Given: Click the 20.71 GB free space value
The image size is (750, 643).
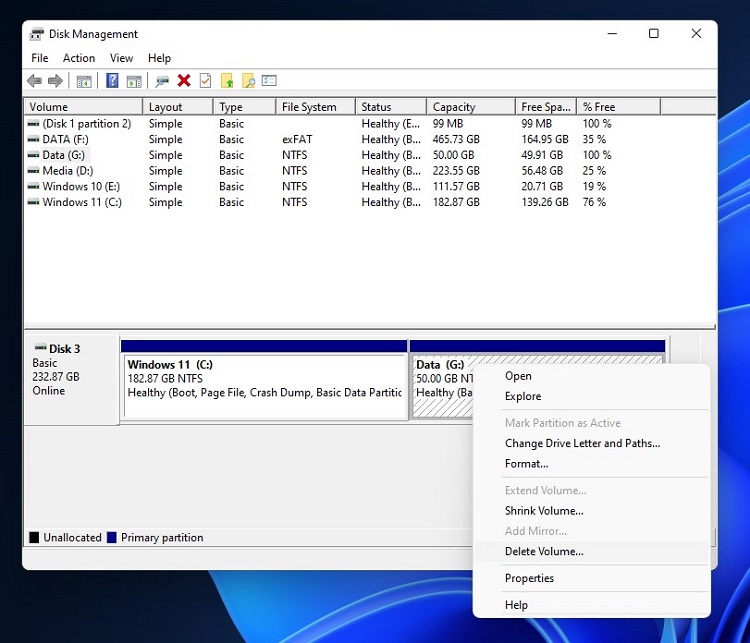Looking at the screenshot, I should pos(542,186).
